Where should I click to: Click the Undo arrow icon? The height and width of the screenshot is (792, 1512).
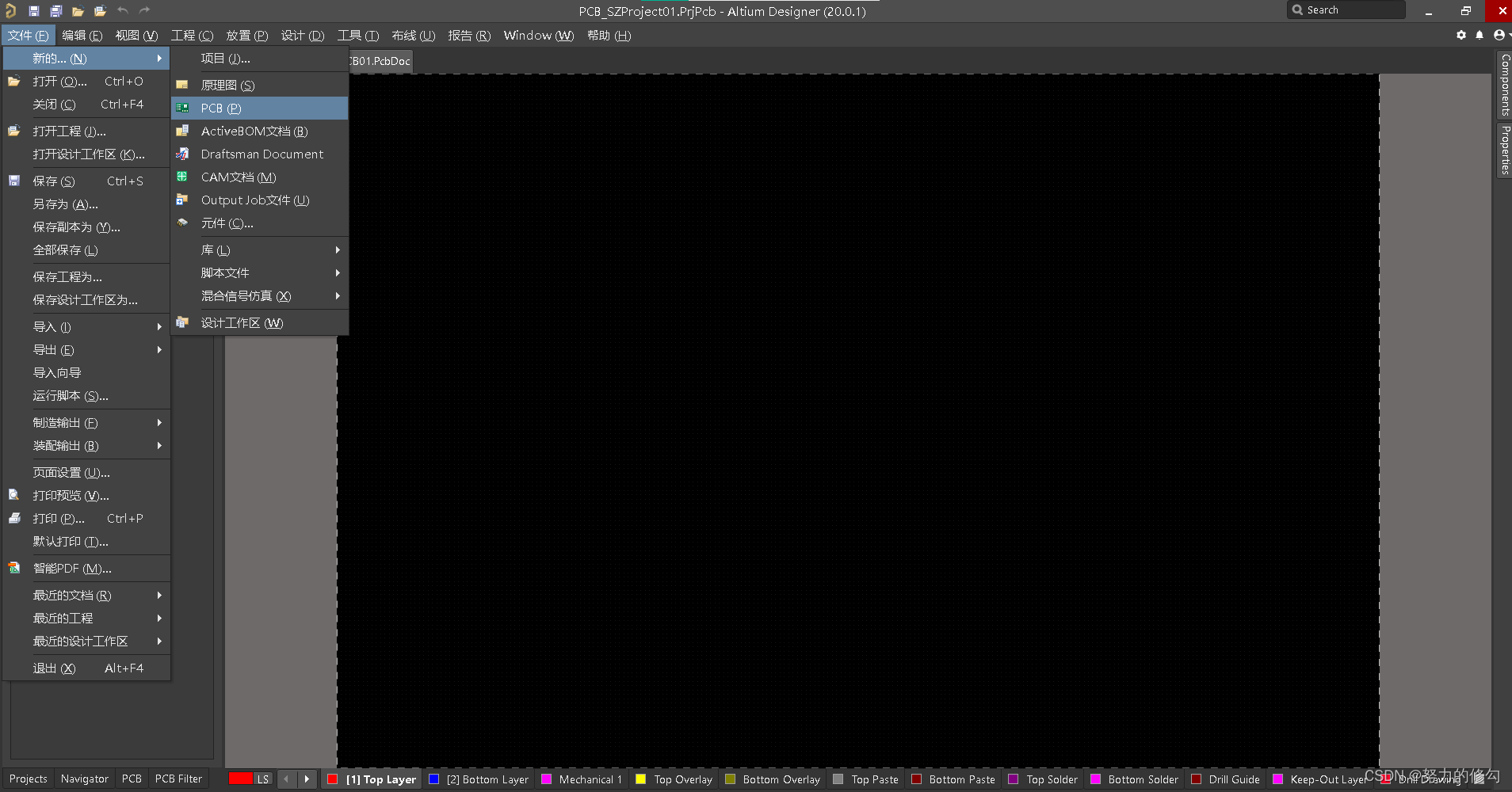pos(123,10)
